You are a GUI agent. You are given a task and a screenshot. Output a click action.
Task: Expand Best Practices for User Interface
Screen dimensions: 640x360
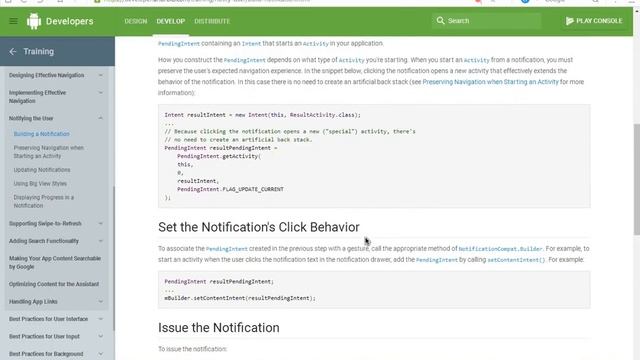click(x=100, y=319)
